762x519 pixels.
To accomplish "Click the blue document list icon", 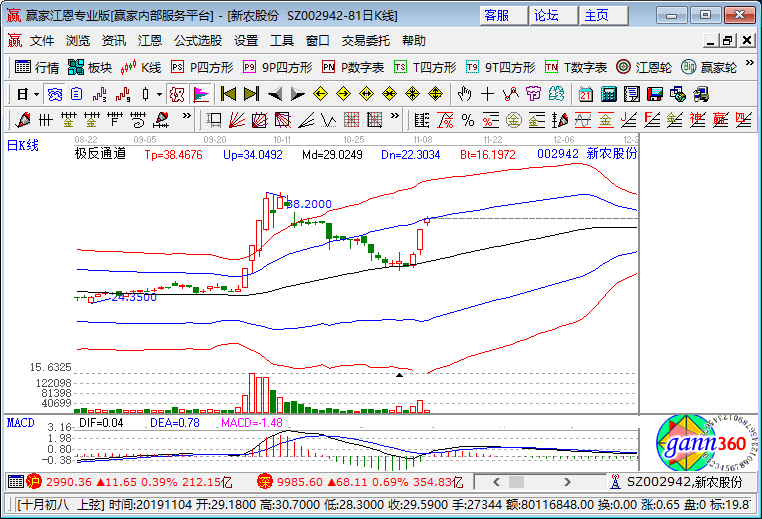I will click(x=76, y=94).
